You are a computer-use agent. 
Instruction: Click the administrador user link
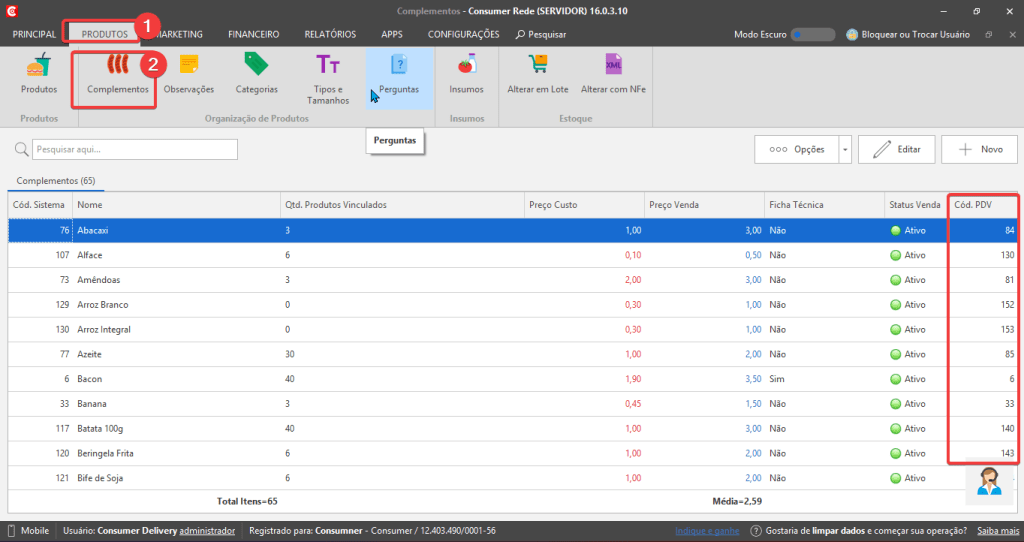[x=207, y=531]
